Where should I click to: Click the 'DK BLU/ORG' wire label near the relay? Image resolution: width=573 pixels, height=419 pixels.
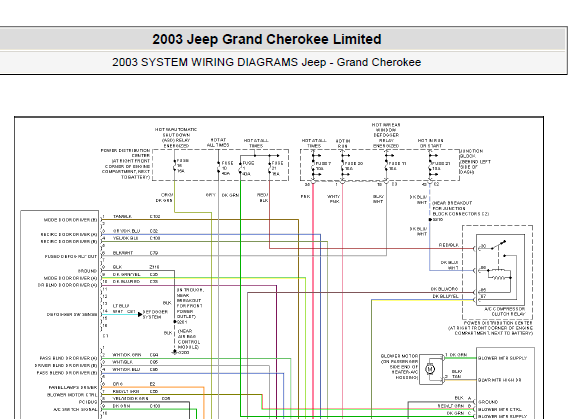(x=444, y=289)
